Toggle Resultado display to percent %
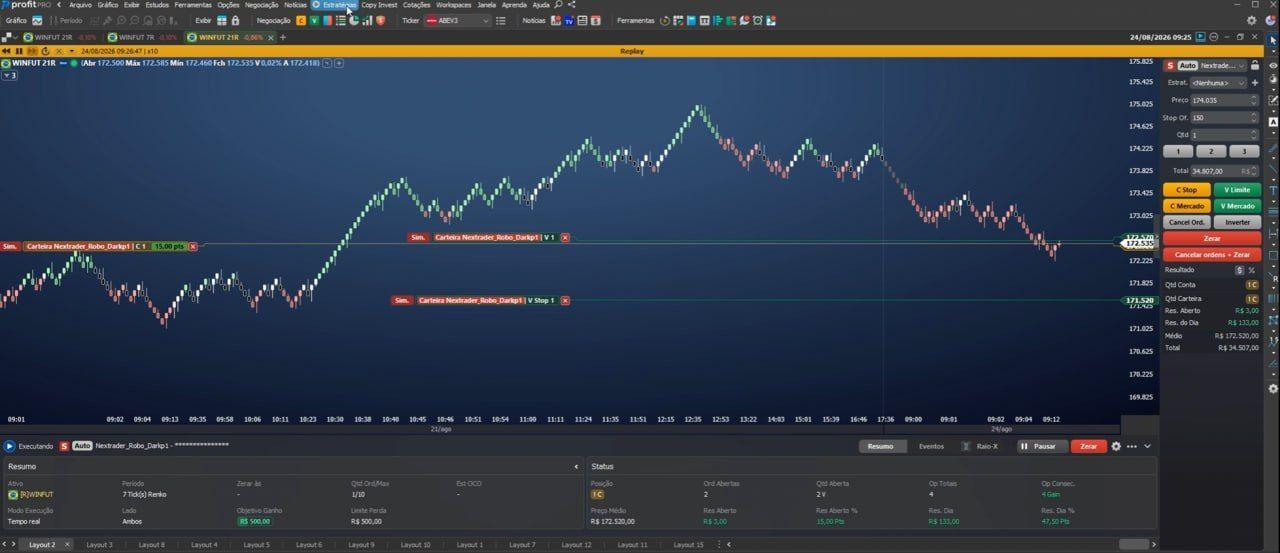 point(1252,270)
